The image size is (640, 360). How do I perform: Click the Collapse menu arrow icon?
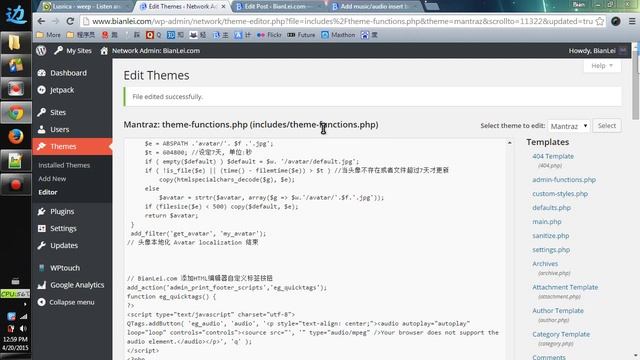[x=42, y=302]
